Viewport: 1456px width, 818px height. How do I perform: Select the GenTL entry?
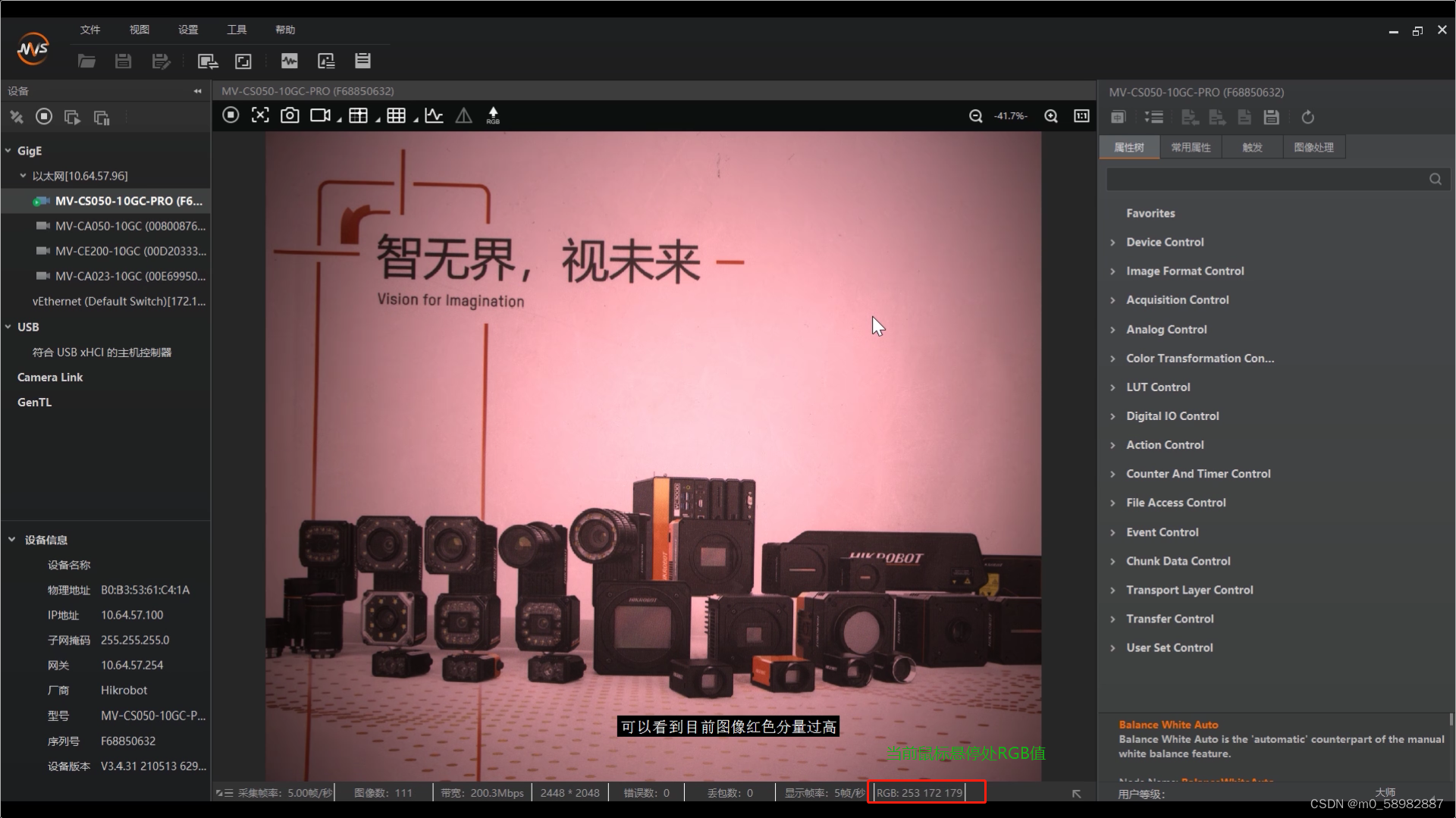35,402
